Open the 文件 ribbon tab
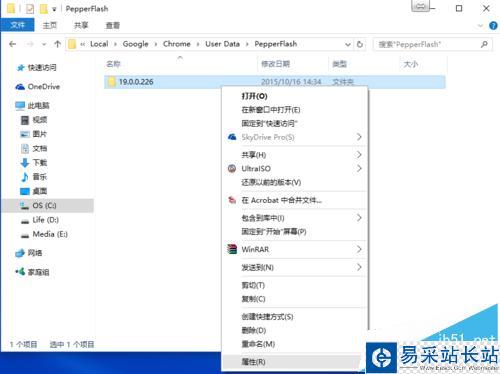Image resolution: width=500 pixels, height=374 pixels. pyautogui.click(x=17, y=25)
